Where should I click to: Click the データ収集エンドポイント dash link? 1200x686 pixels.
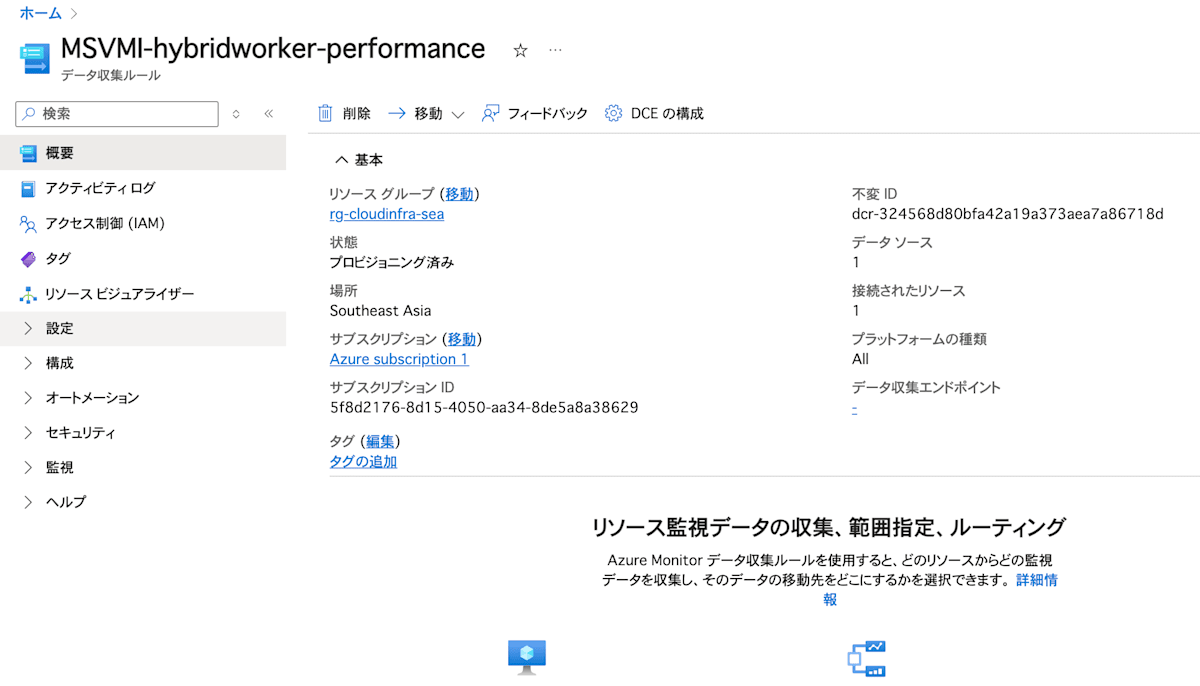point(854,408)
